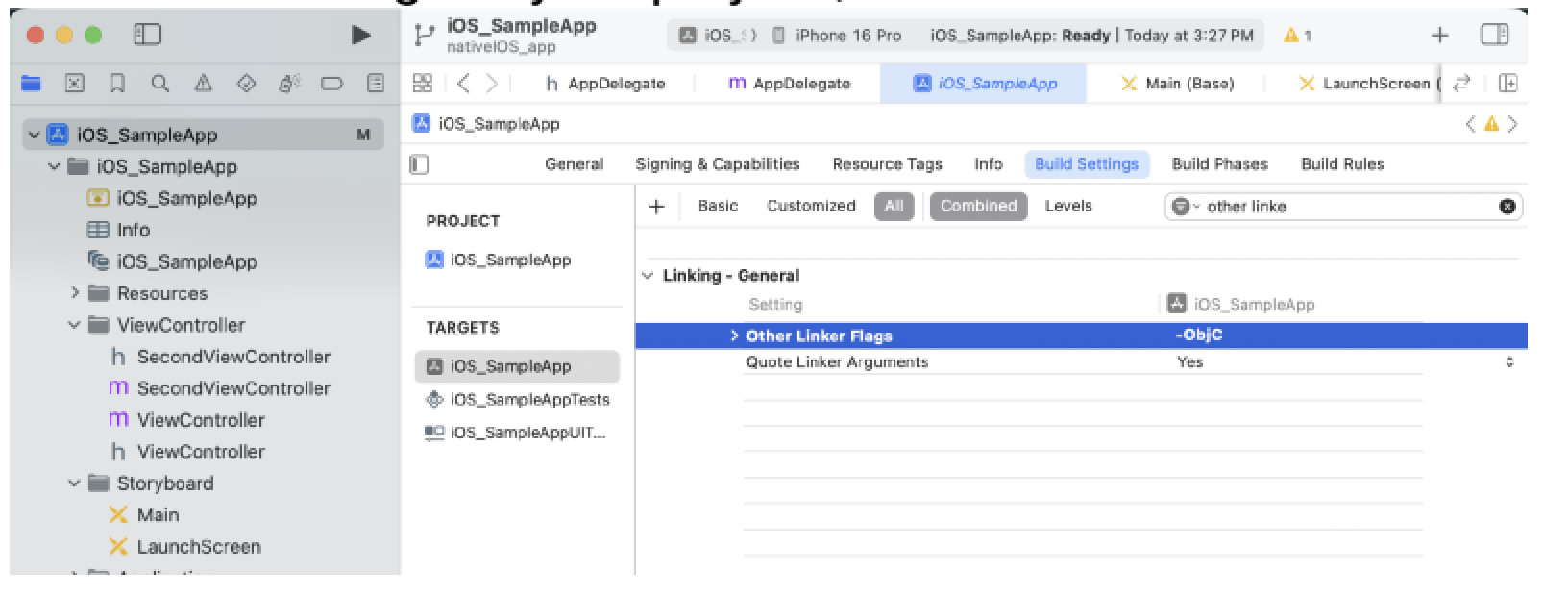Screen dimensions: 1568x596
Task: Go forward with the editor right chevron
Action: tap(492, 84)
